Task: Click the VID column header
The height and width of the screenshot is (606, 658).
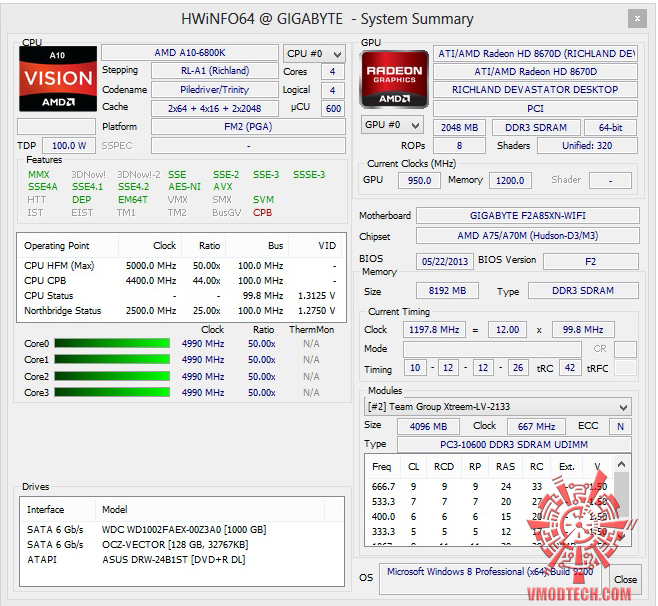Action: [316, 246]
